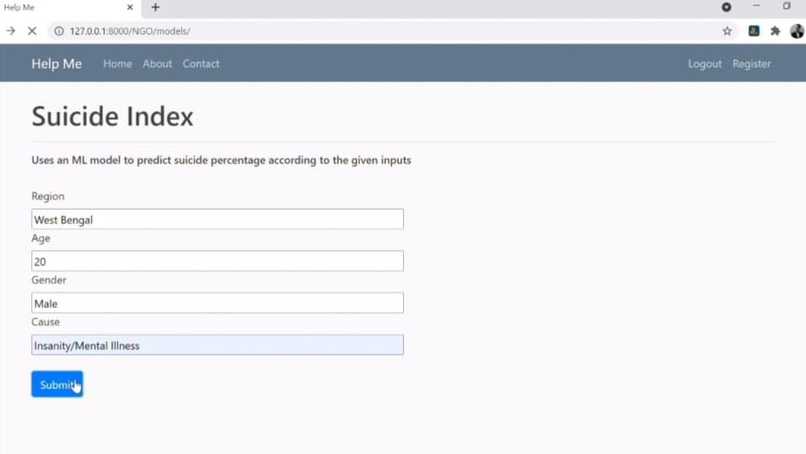Viewport: 806px width, 454px height.
Task: Click Register in the navbar
Action: (x=752, y=64)
